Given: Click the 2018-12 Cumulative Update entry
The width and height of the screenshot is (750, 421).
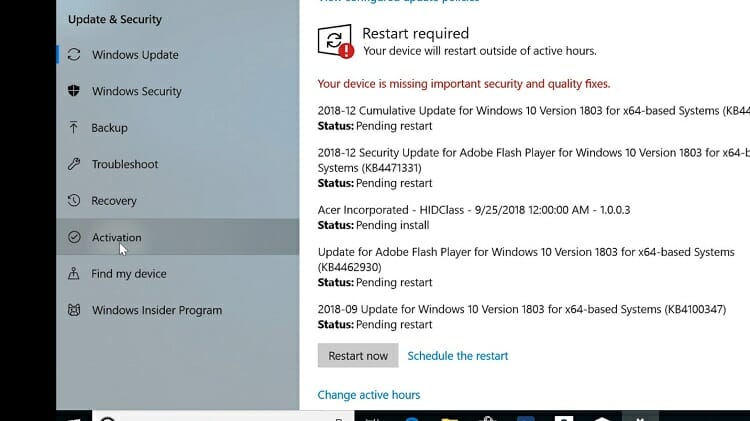Looking at the screenshot, I should click(x=533, y=118).
